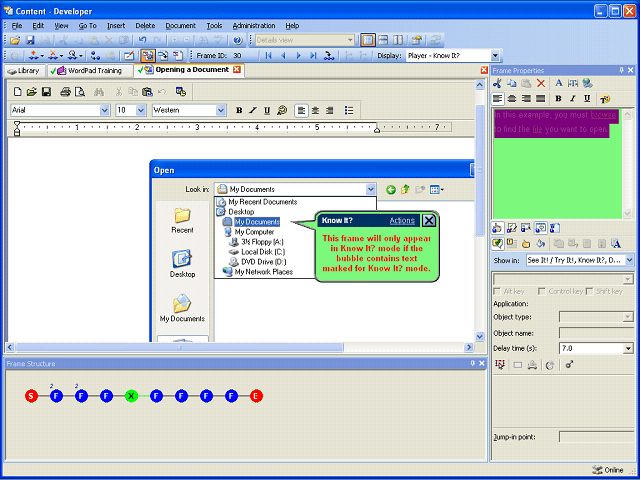Go to the next frame

click(x=298, y=56)
